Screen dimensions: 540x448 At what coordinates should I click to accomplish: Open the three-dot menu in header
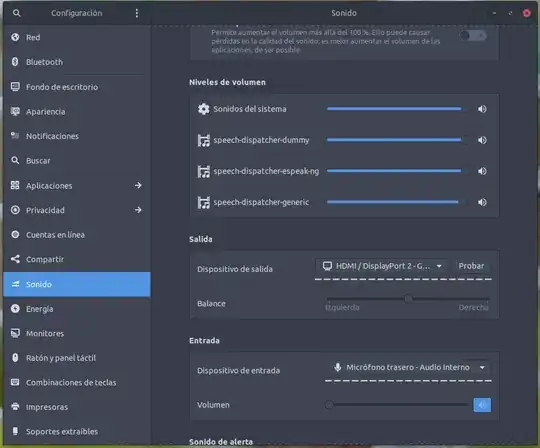[137, 13]
